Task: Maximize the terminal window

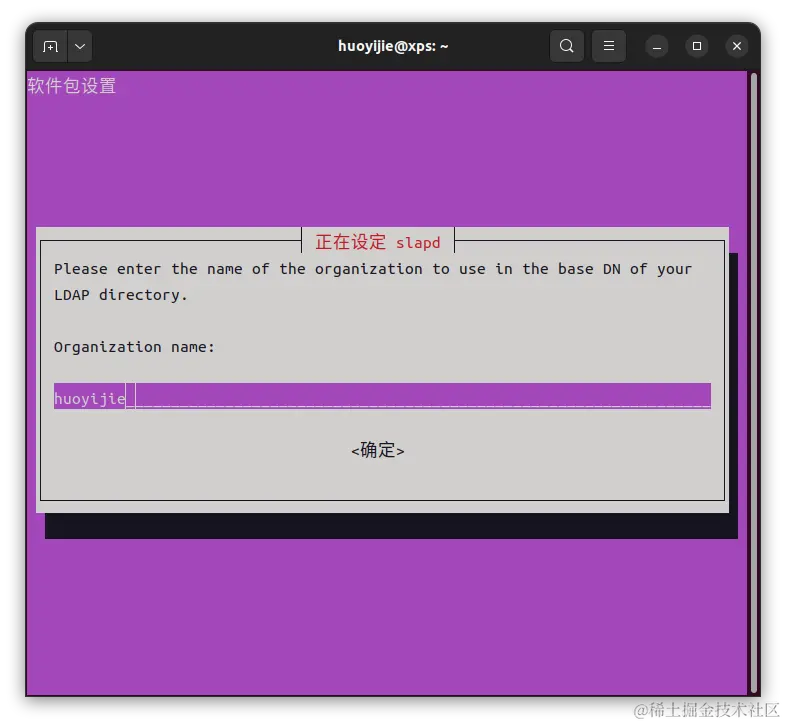Action: [697, 46]
